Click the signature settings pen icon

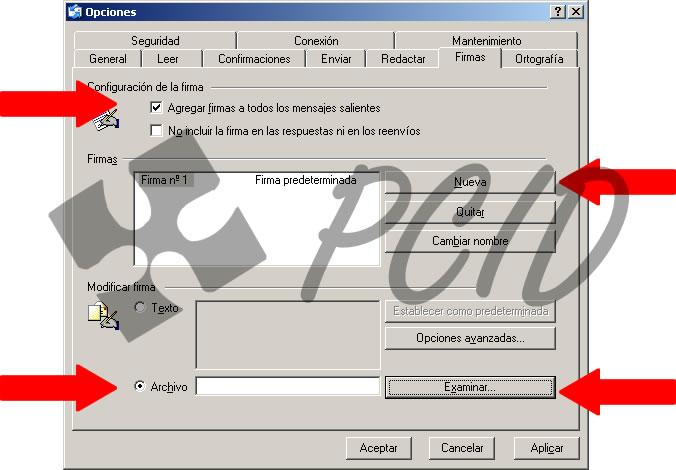105,121
